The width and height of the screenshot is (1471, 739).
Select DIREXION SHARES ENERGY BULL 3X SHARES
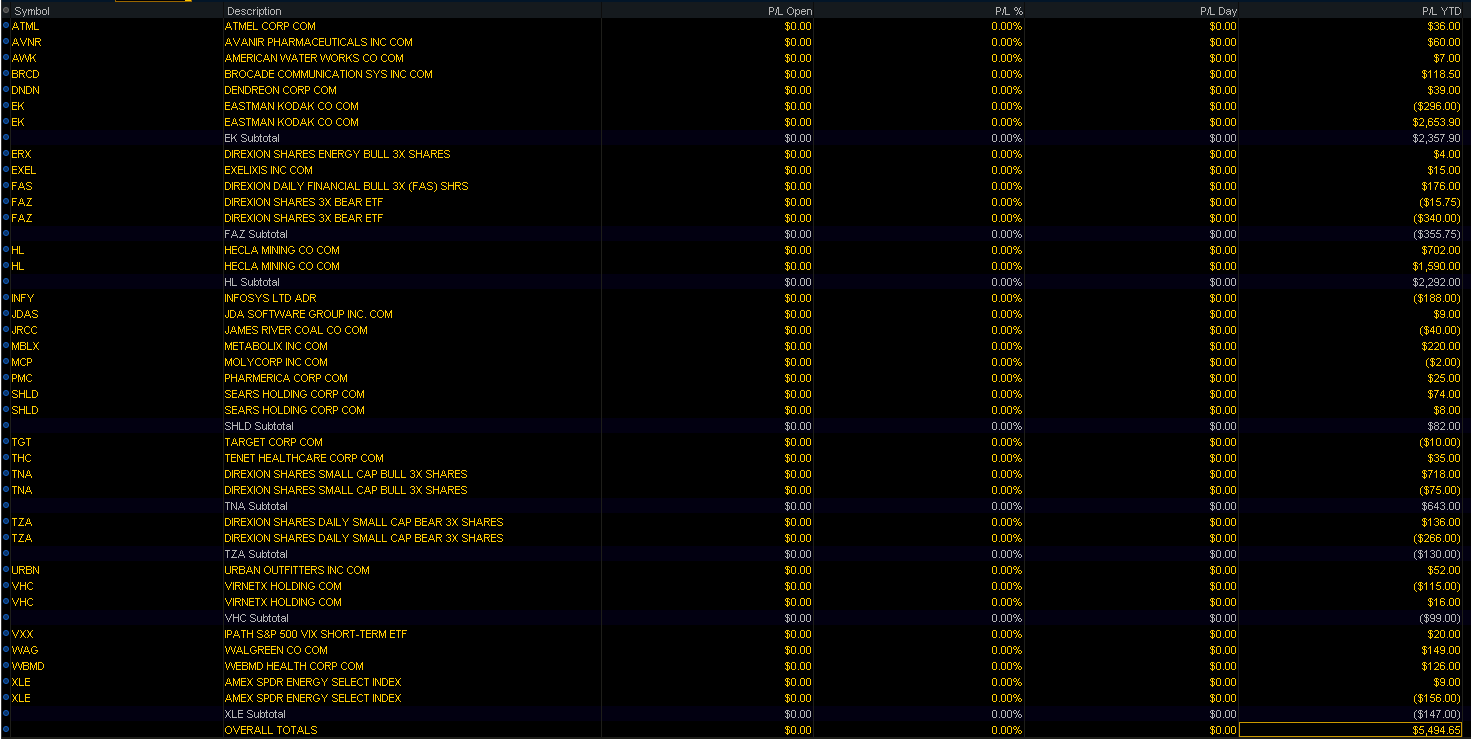click(337, 154)
